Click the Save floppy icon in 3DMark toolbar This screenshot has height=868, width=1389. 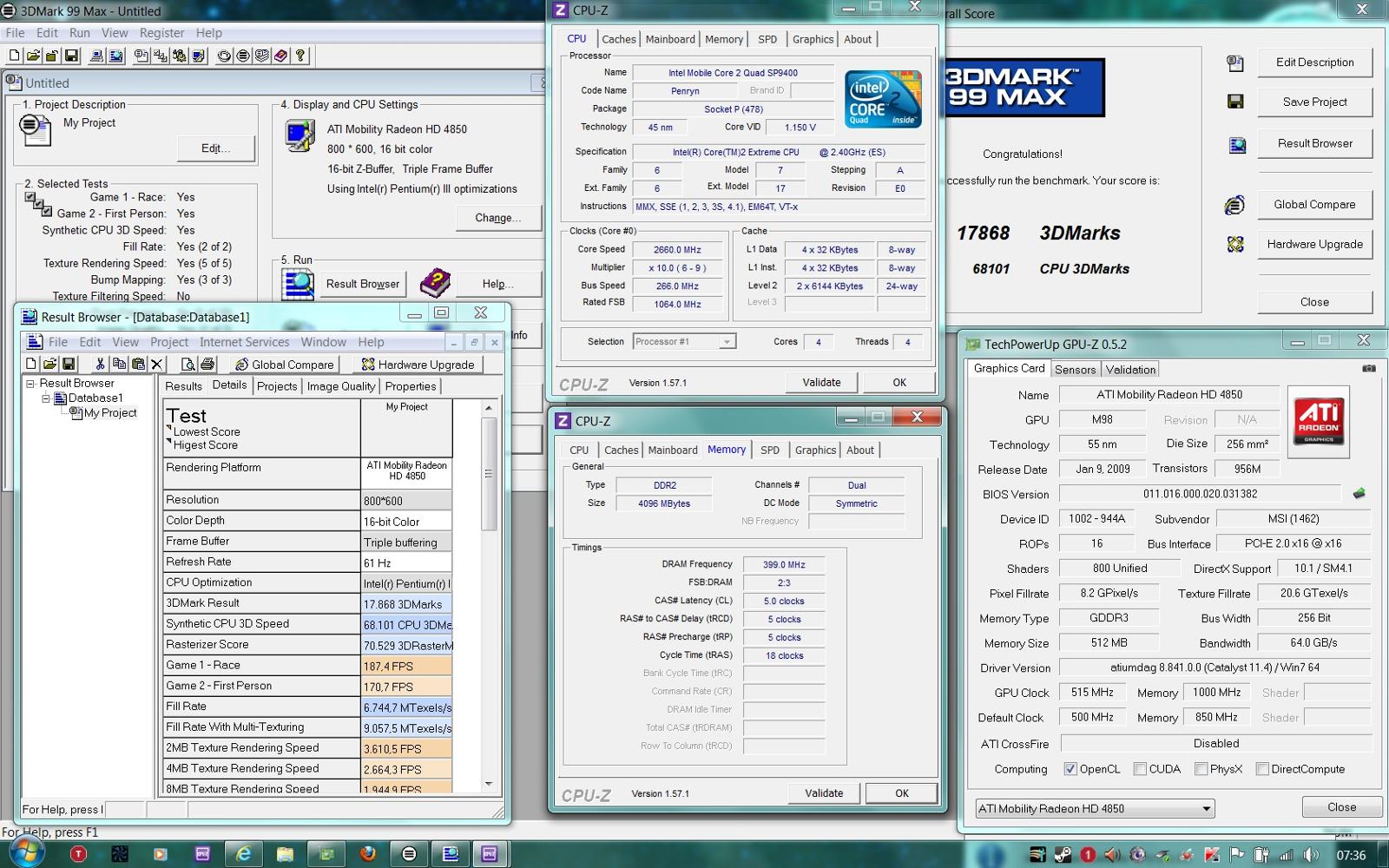pos(71,56)
